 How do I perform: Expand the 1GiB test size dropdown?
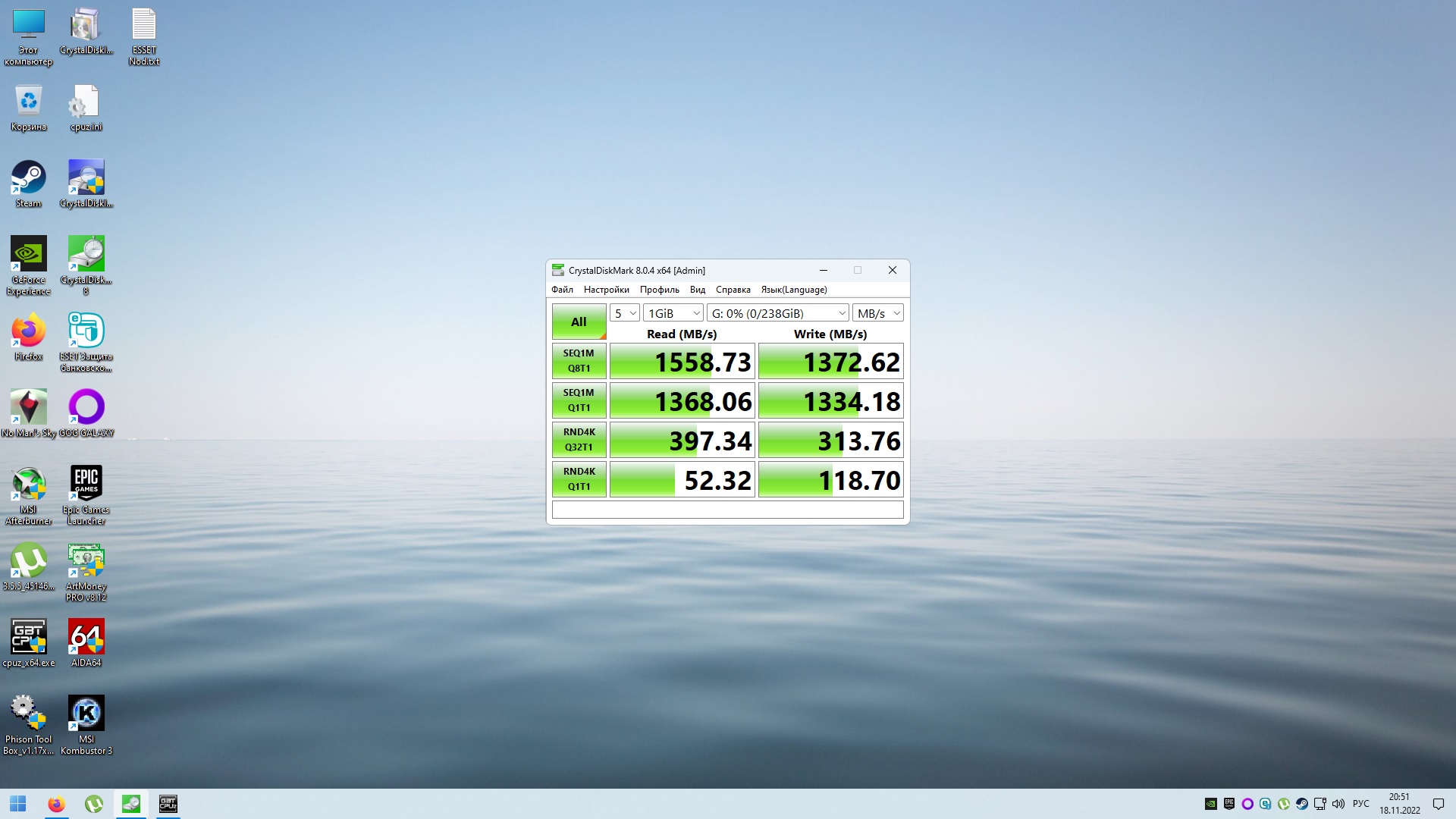pyautogui.click(x=673, y=313)
